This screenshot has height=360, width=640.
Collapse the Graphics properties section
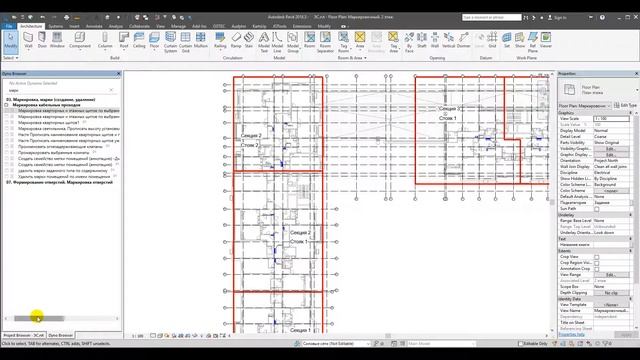pyautogui.click(x=630, y=113)
